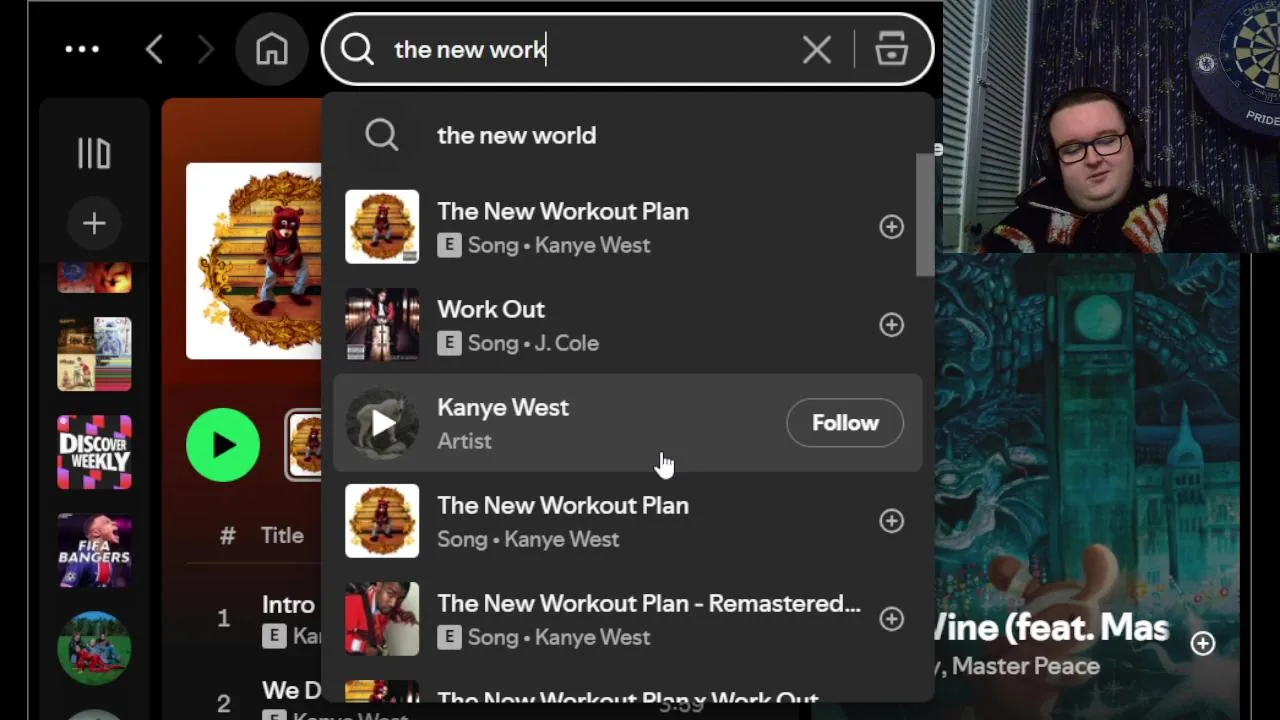Open the Browse icon in search bar
The image size is (1280, 720).
(x=891, y=49)
